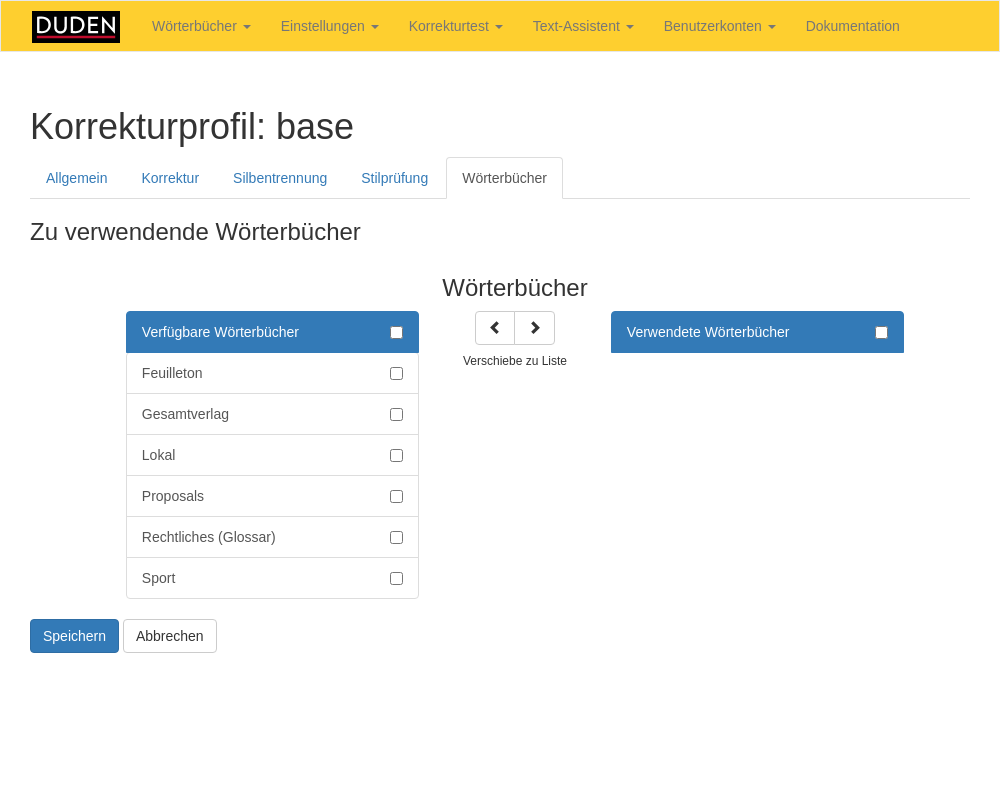Check the Rechtliches (Glossar) checkbox

pyautogui.click(x=396, y=537)
